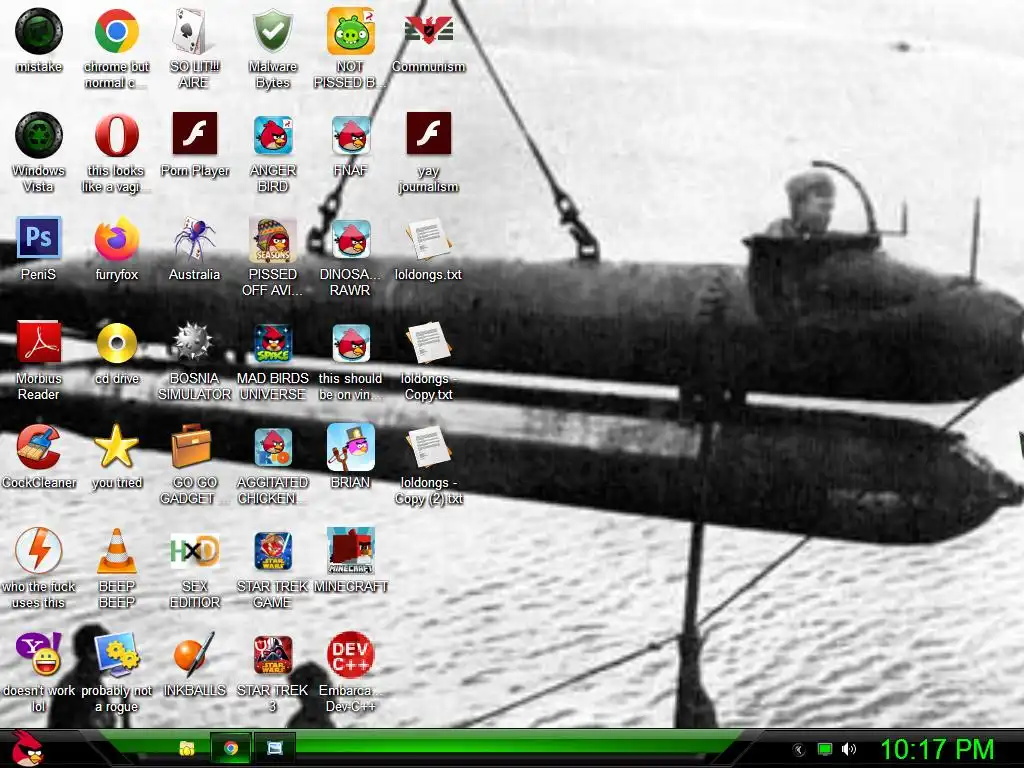
Task: Select the red Opera 'this looks like' icon
Action: tap(116, 135)
